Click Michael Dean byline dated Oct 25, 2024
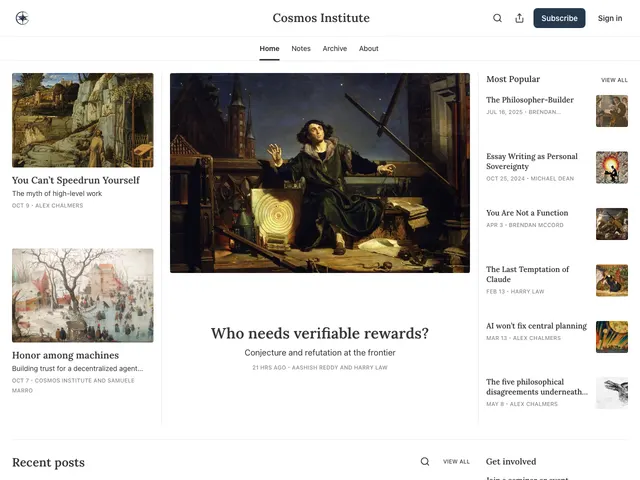The width and height of the screenshot is (640, 480). (x=552, y=179)
